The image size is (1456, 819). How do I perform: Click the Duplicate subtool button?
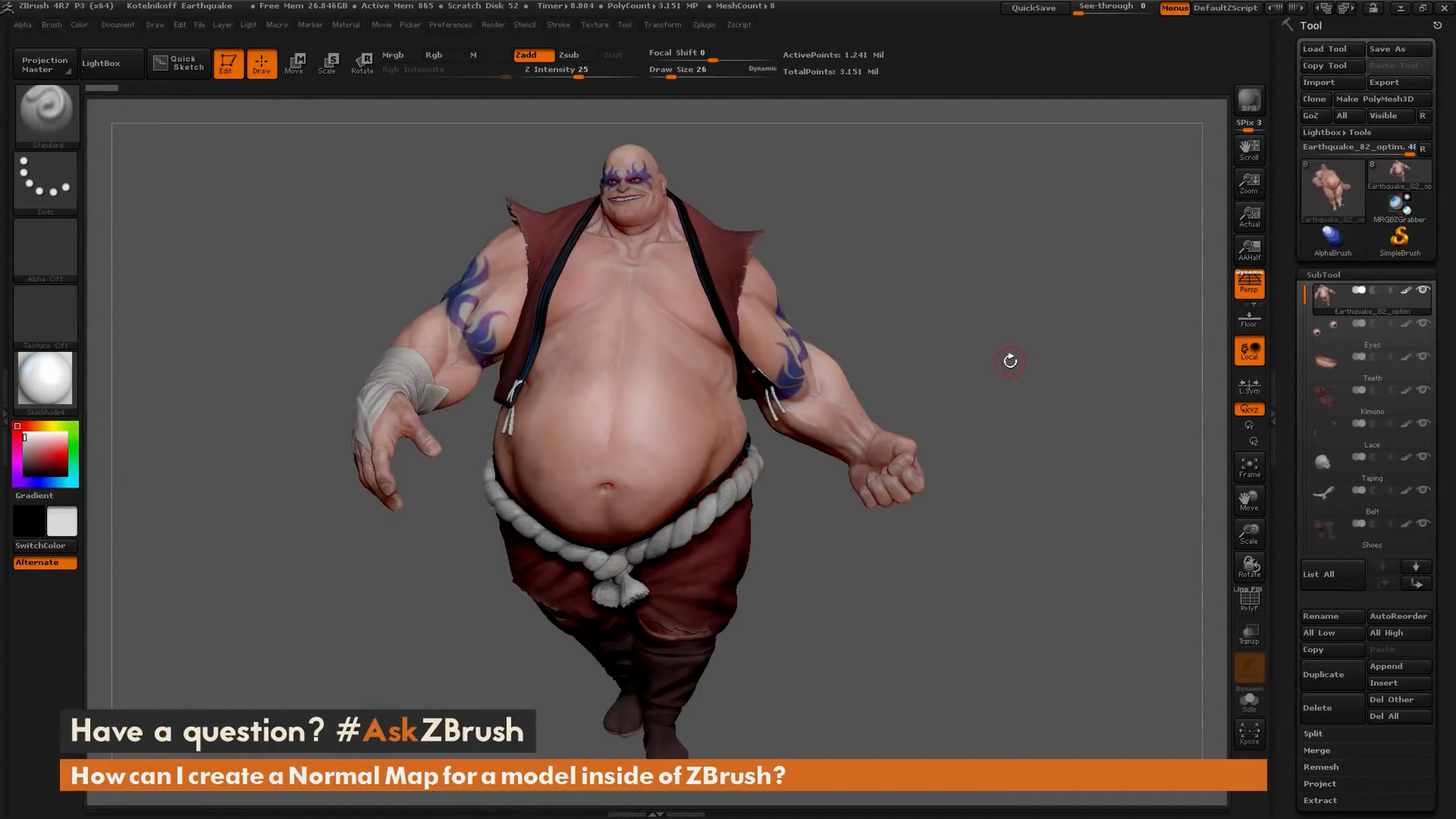(1332, 675)
